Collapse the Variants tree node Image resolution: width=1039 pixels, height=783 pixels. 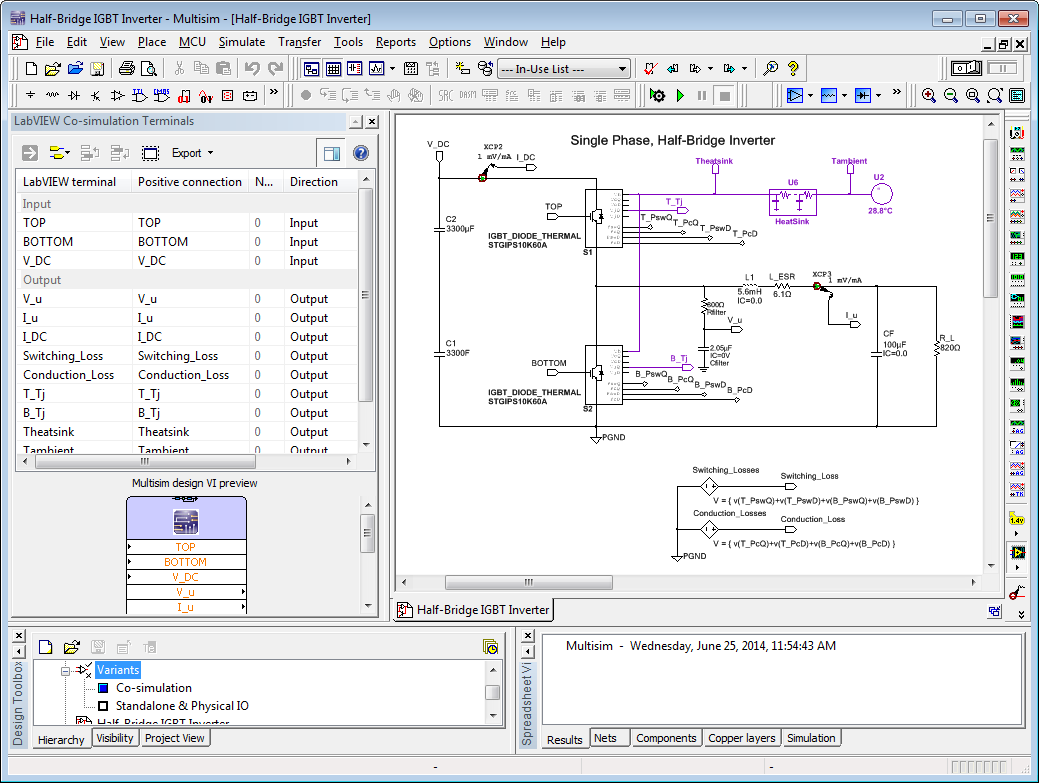pyautogui.click(x=65, y=670)
